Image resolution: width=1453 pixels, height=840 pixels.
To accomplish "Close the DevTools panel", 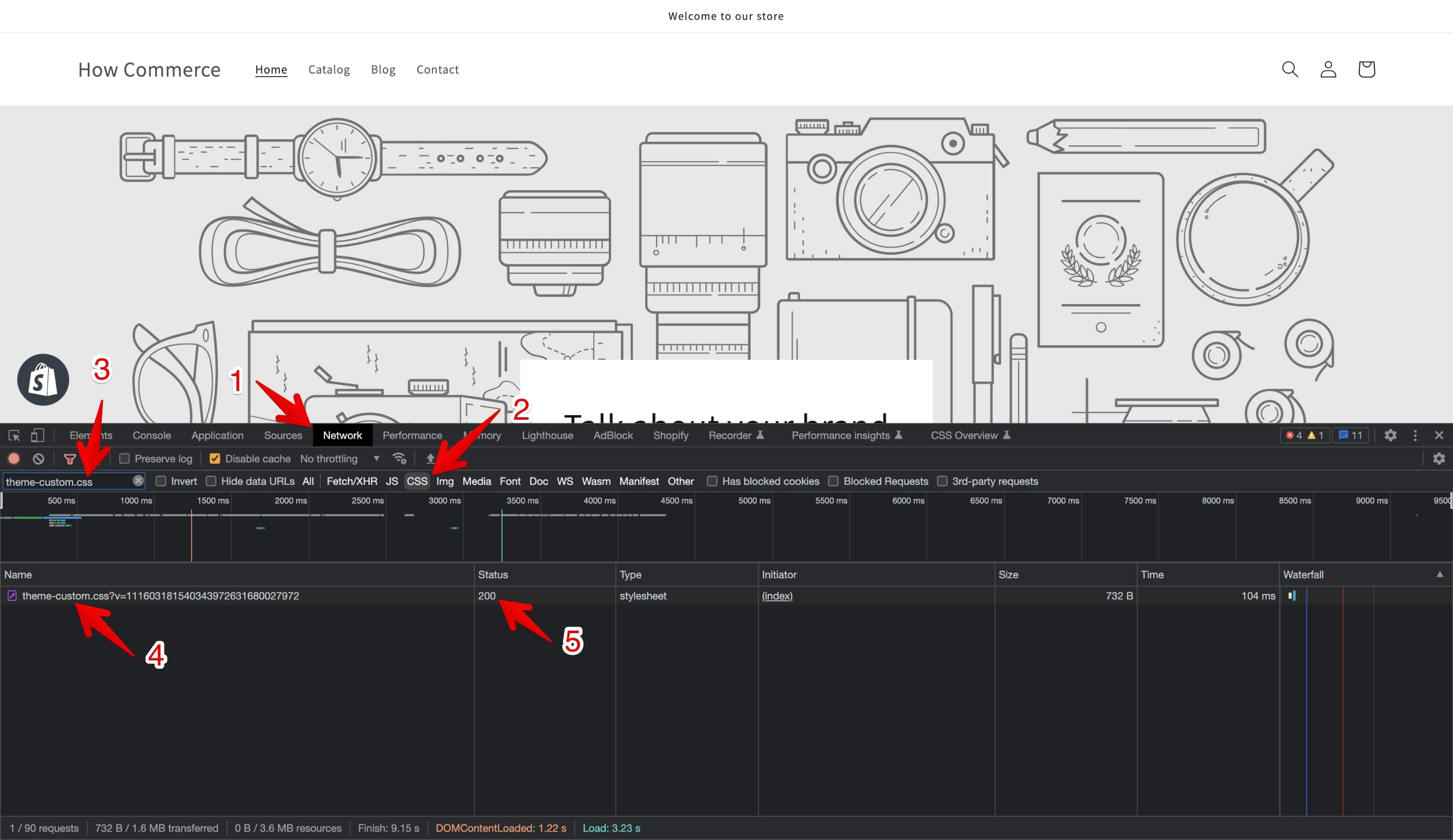I will (1438, 435).
